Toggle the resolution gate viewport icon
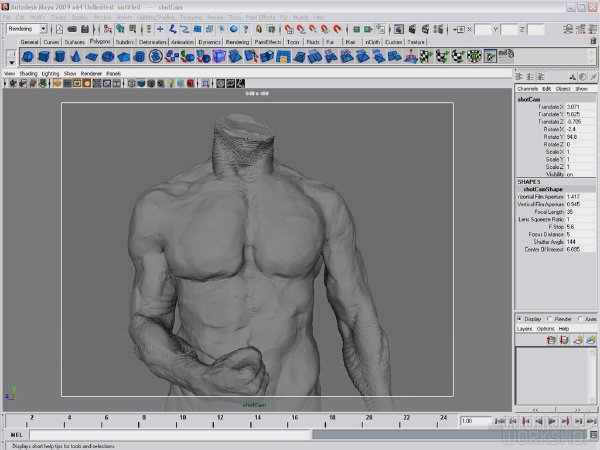600x450 pixels. (x=77, y=83)
